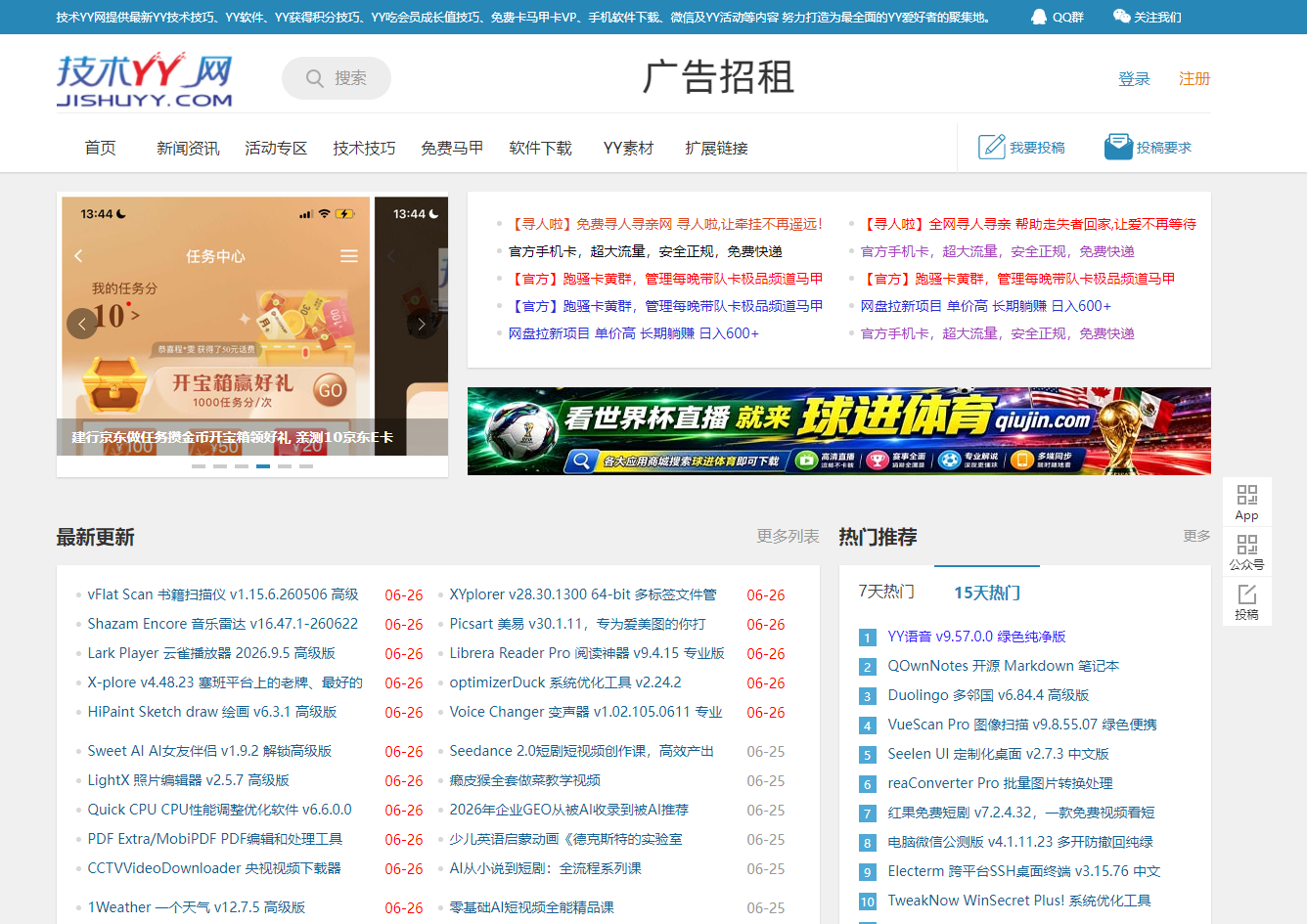
Task: Open hot item reaConverter Pro
Action: (x=1000, y=783)
